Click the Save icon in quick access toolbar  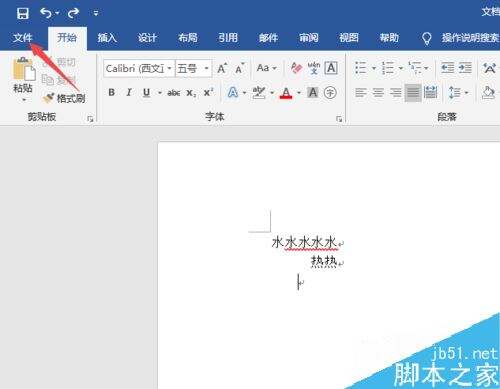[x=23, y=13]
